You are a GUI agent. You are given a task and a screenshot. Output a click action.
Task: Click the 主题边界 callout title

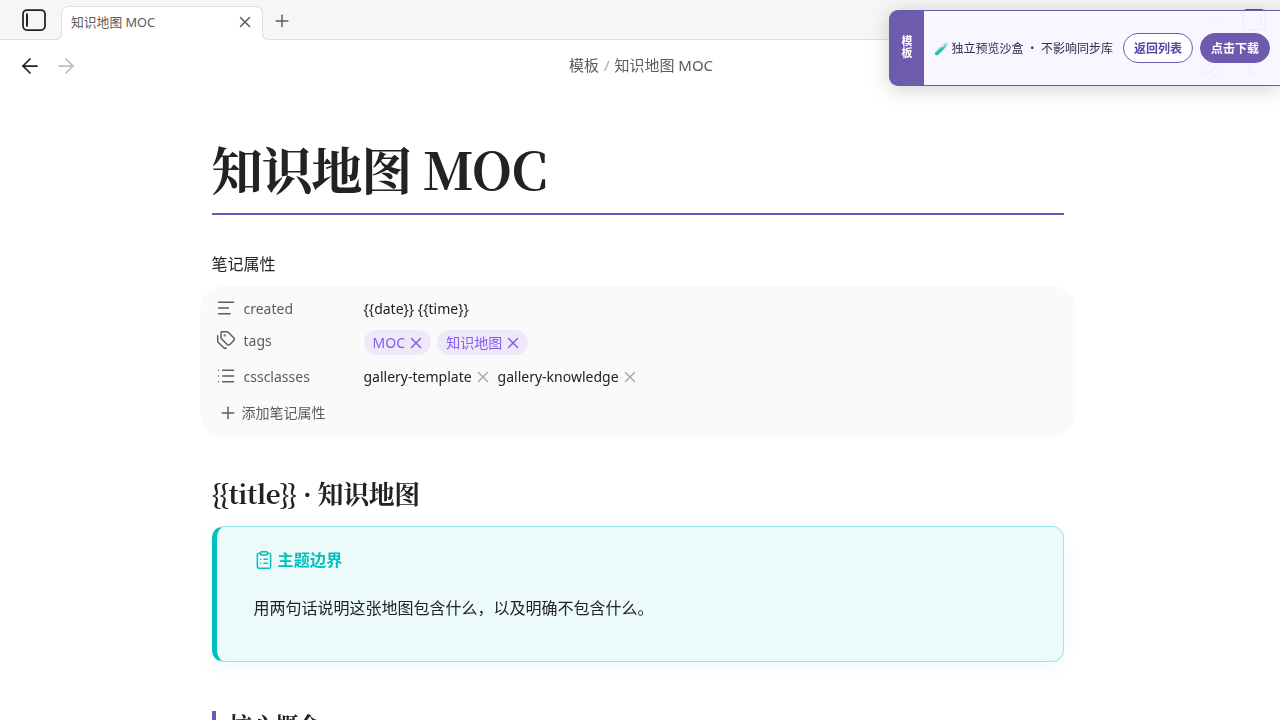point(310,560)
